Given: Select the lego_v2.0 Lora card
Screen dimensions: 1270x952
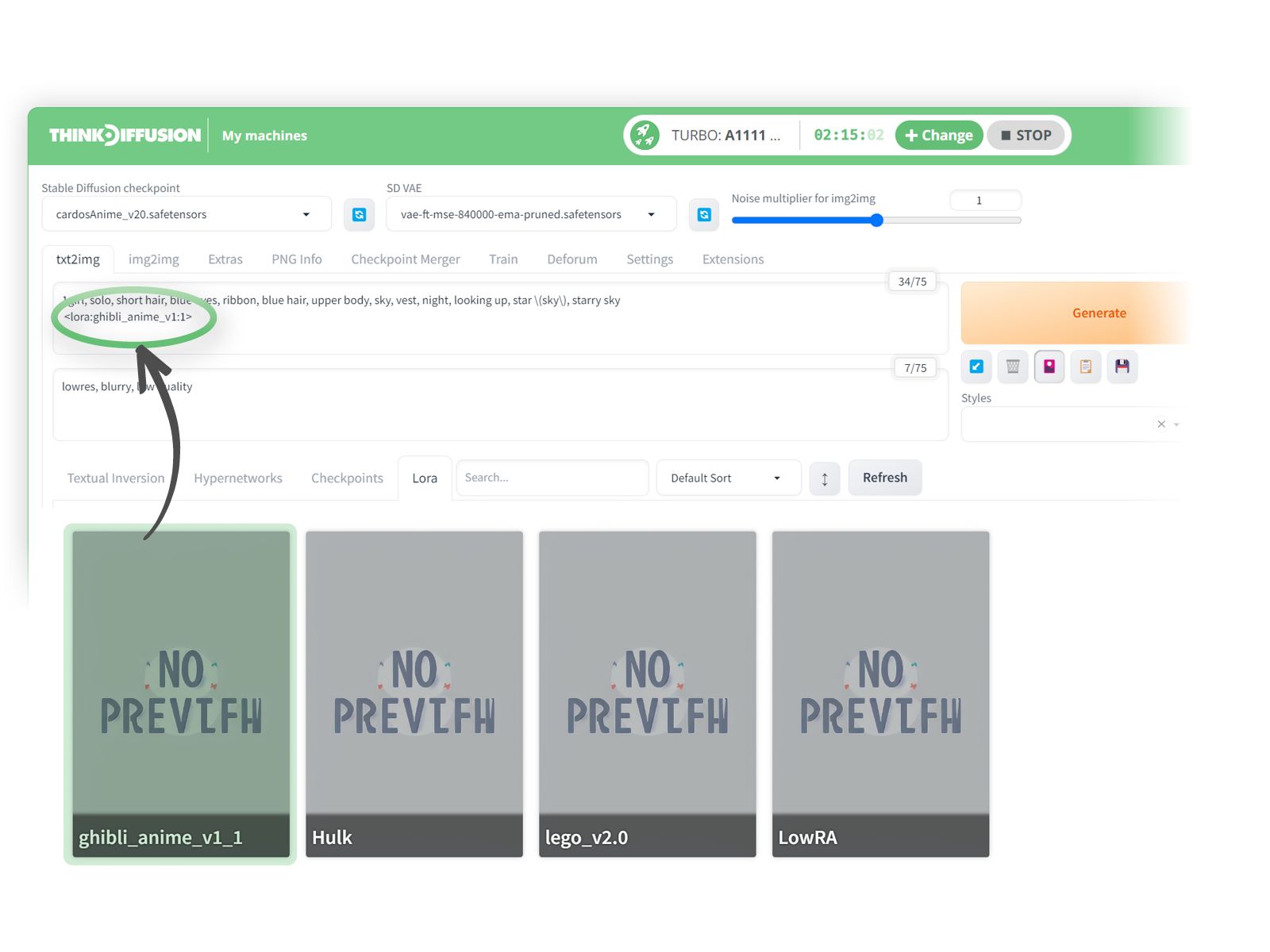Looking at the screenshot, I should tap(648, 694).
